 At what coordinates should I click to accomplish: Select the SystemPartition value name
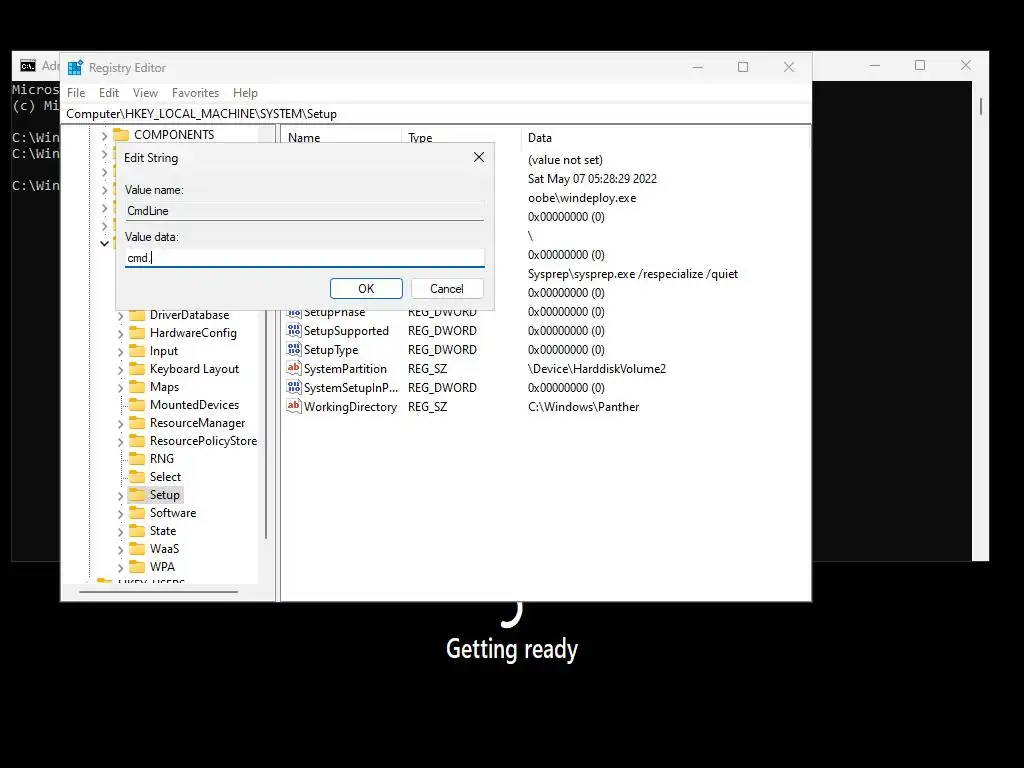(345, 369)
